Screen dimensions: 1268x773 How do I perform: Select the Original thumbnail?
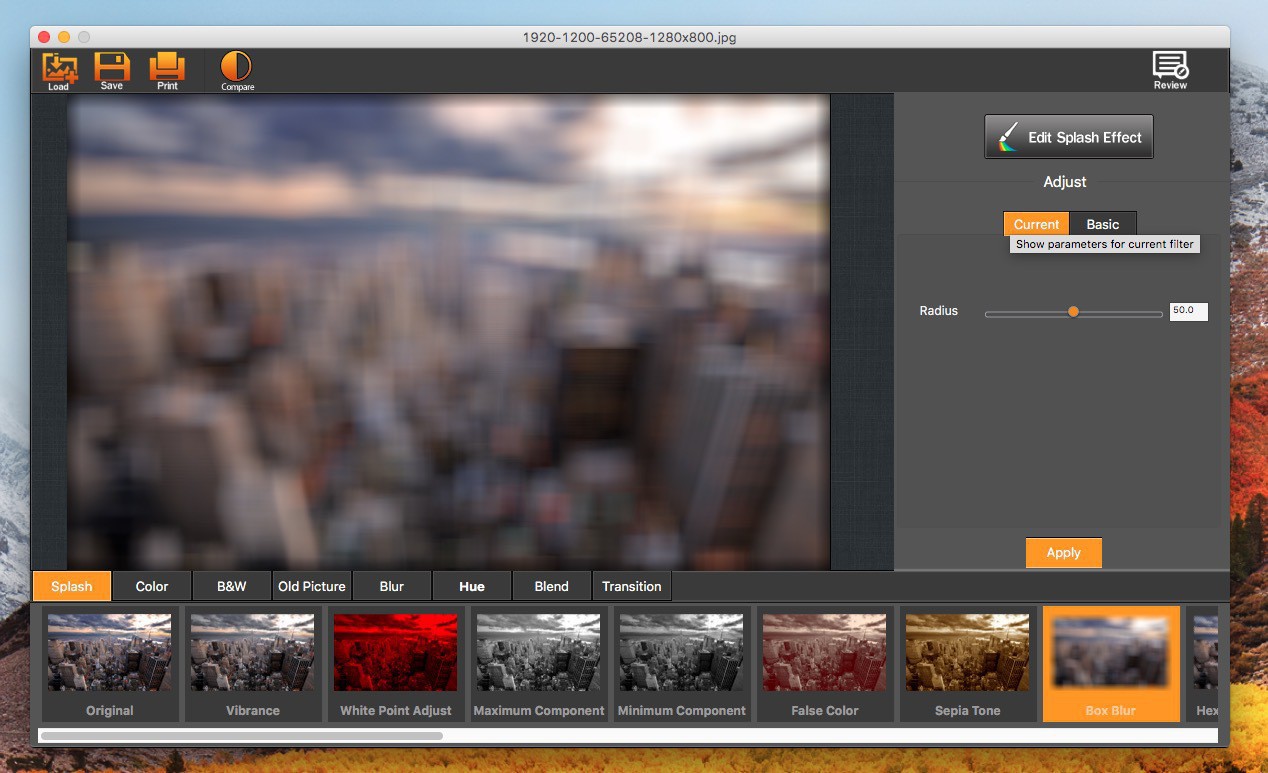coord(110,662)
